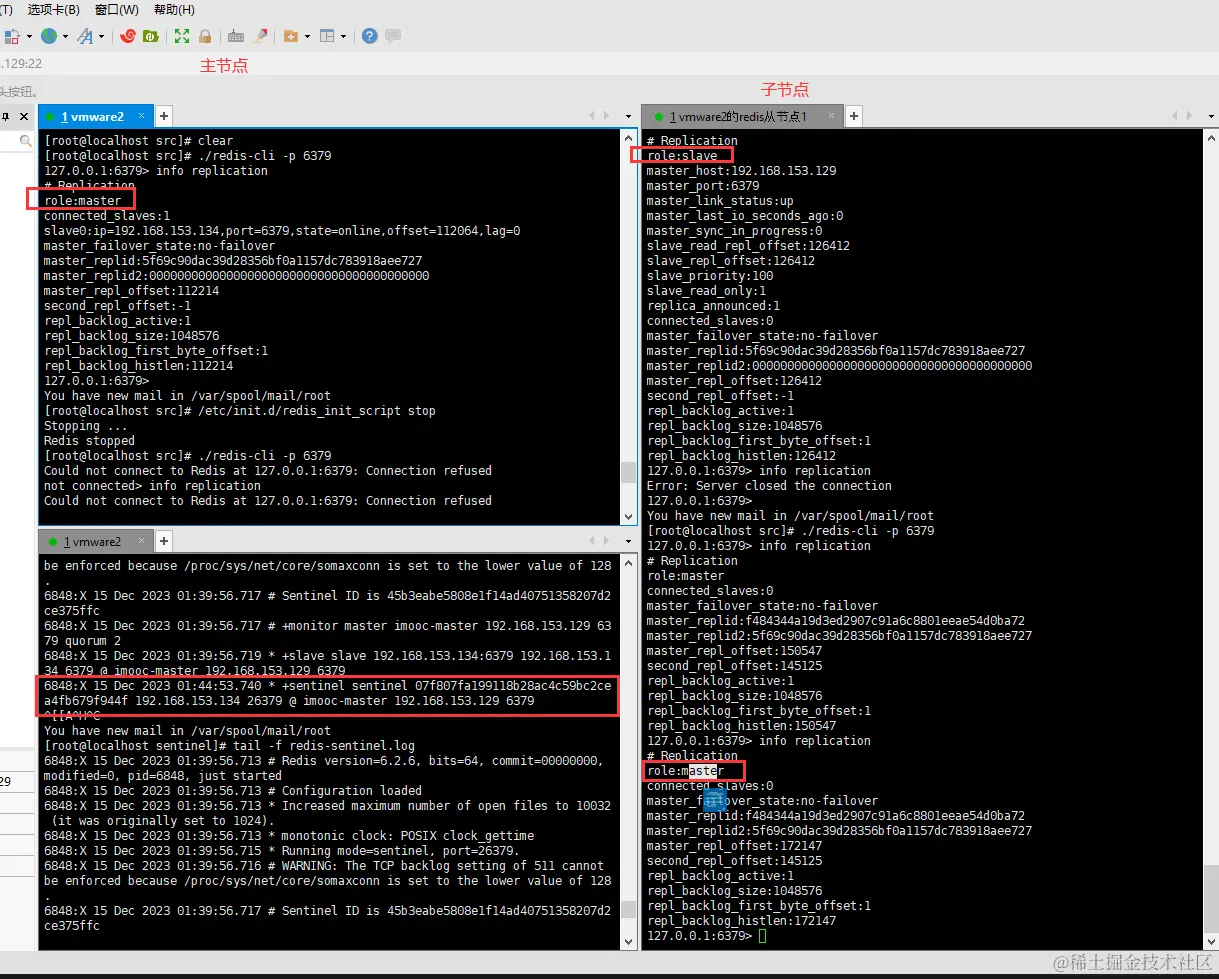Click the pane layout toolbar icon
Image resolution: width=1219 pixels, height=979 pixels.
(327, 36)
